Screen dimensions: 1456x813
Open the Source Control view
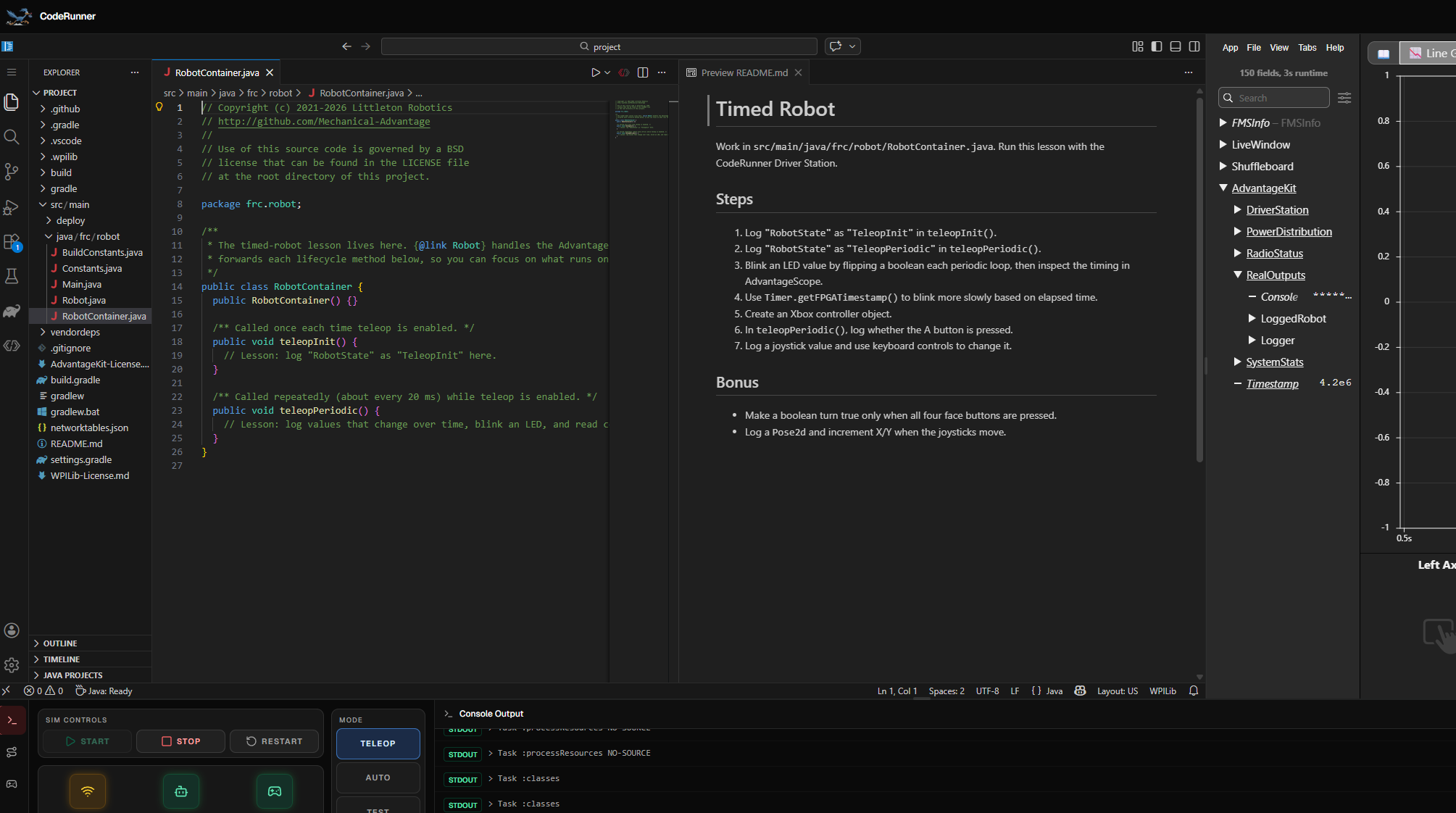[12, 172]
